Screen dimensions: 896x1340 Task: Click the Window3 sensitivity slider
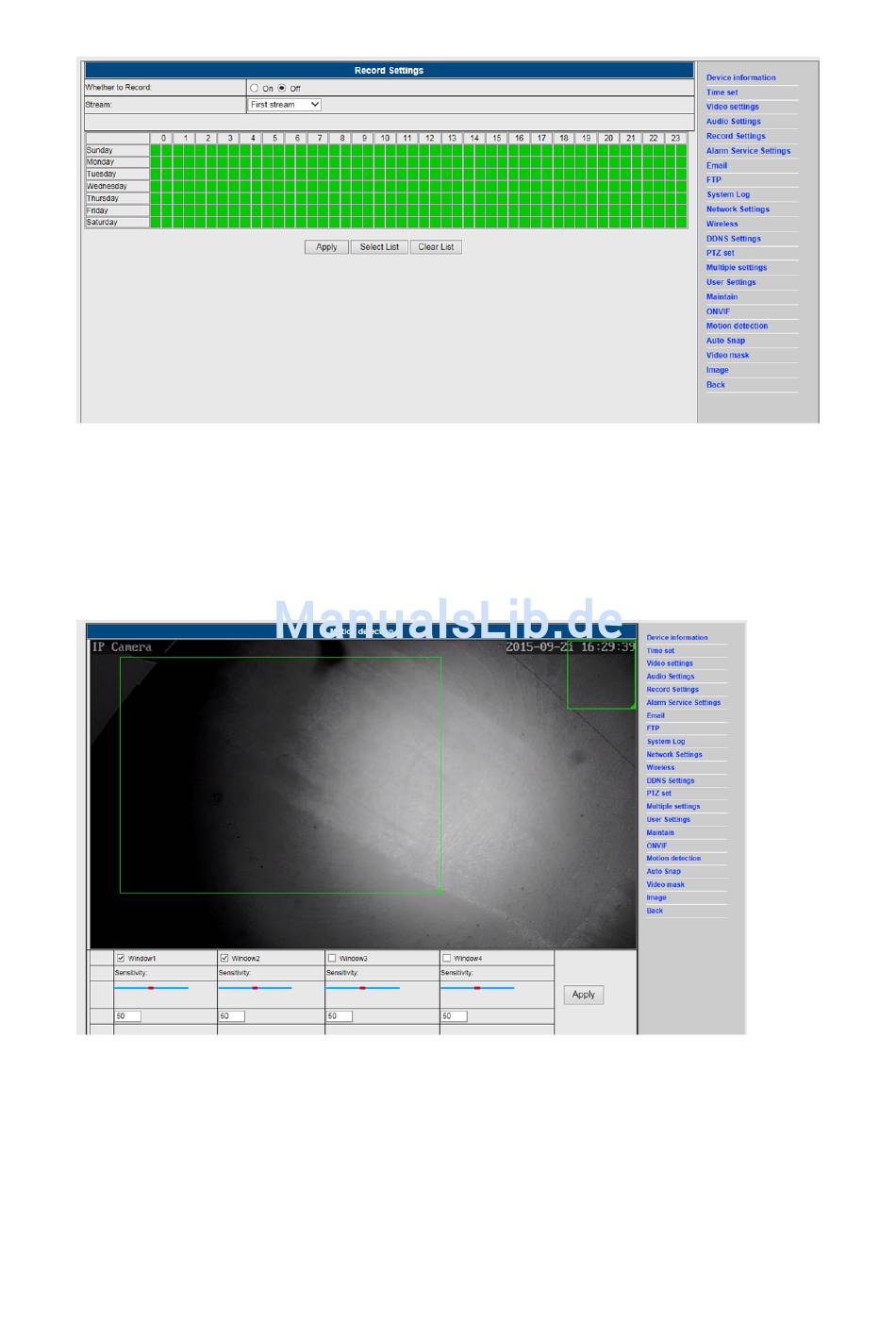click(362, 988)
